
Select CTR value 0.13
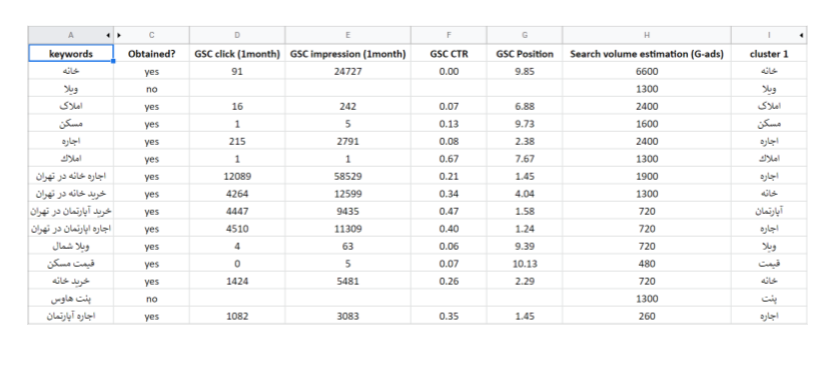pyautogui.click(x=449, y=123)
